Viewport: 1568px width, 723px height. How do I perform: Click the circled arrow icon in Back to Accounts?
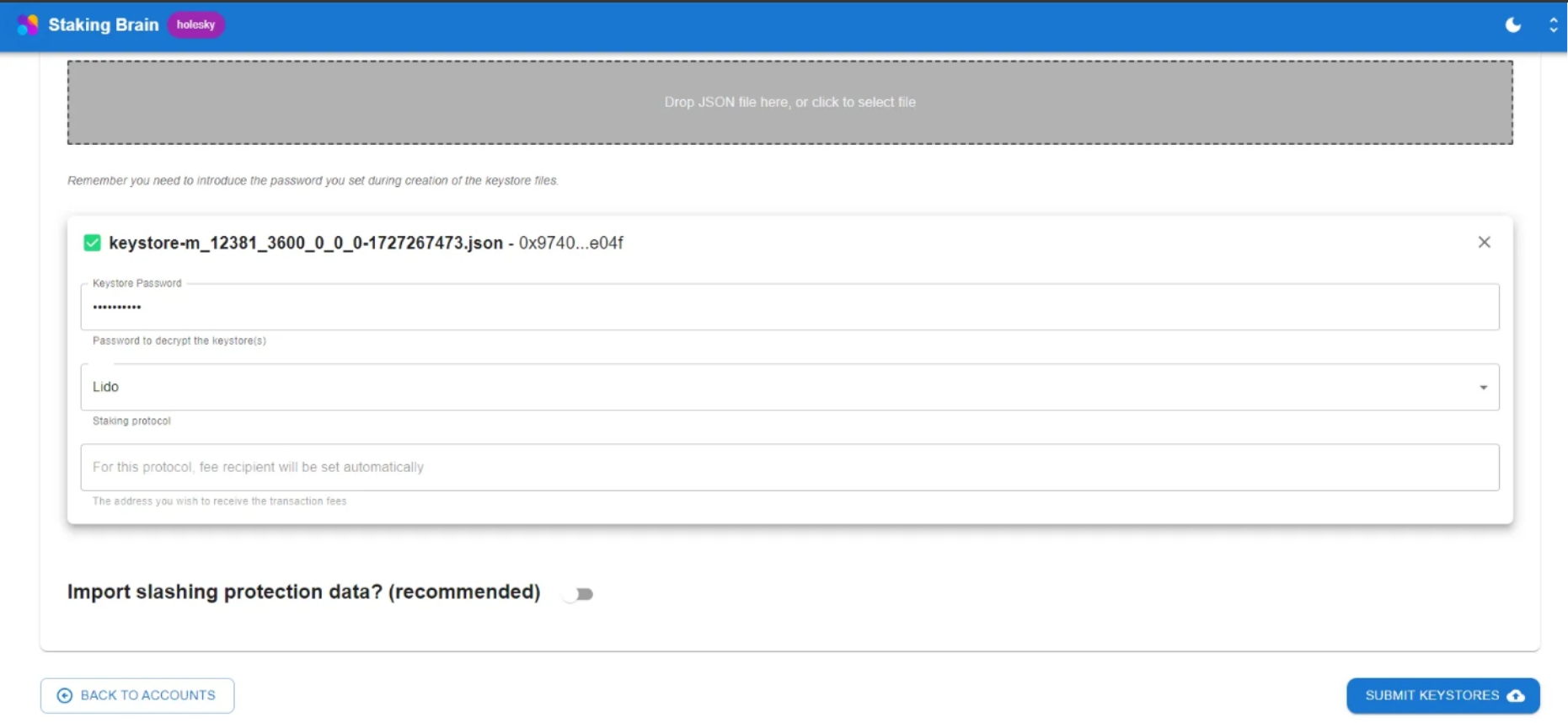64,696
